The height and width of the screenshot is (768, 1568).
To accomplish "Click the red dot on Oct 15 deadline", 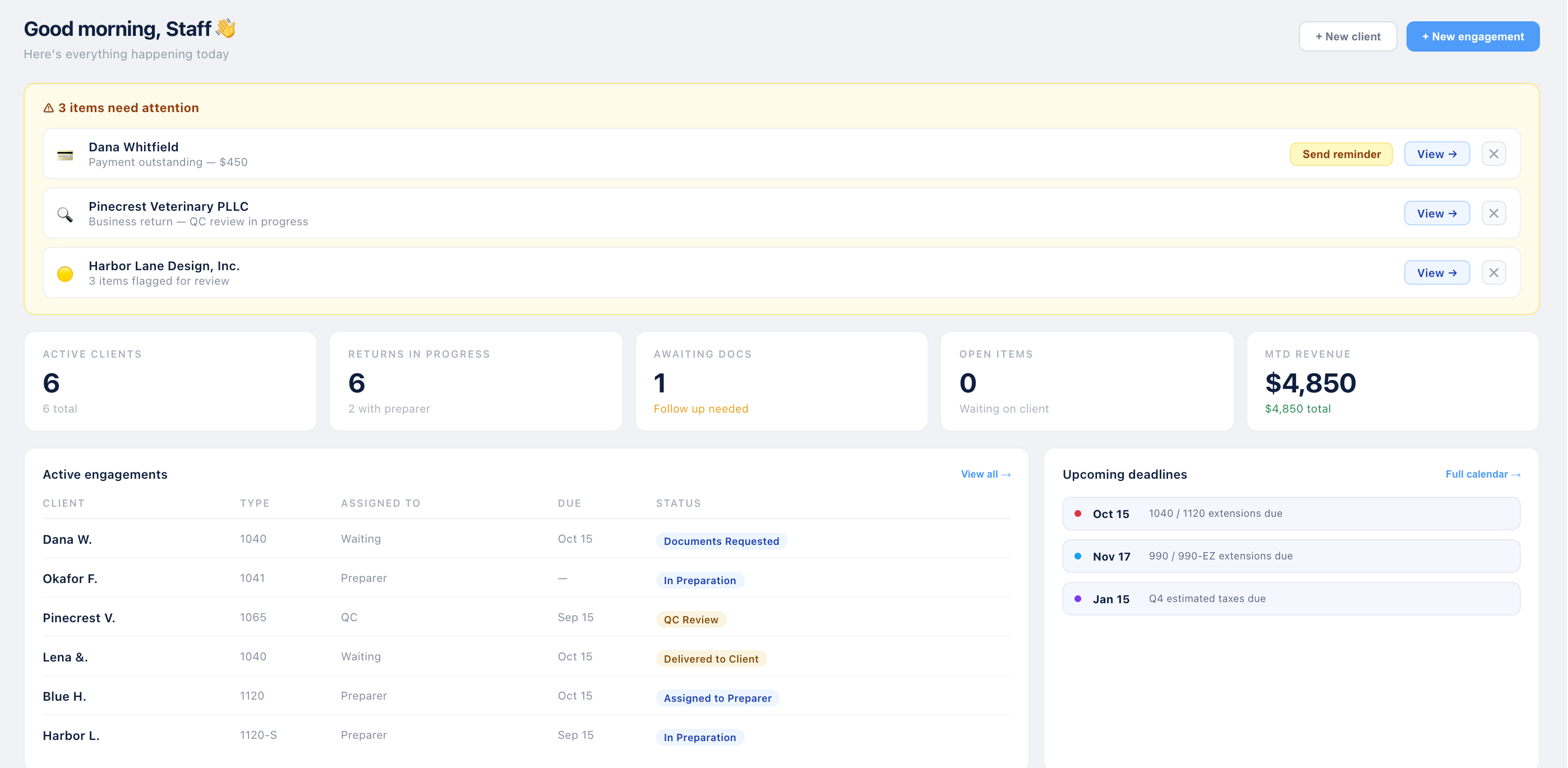I will click(x=1078, y=513).
